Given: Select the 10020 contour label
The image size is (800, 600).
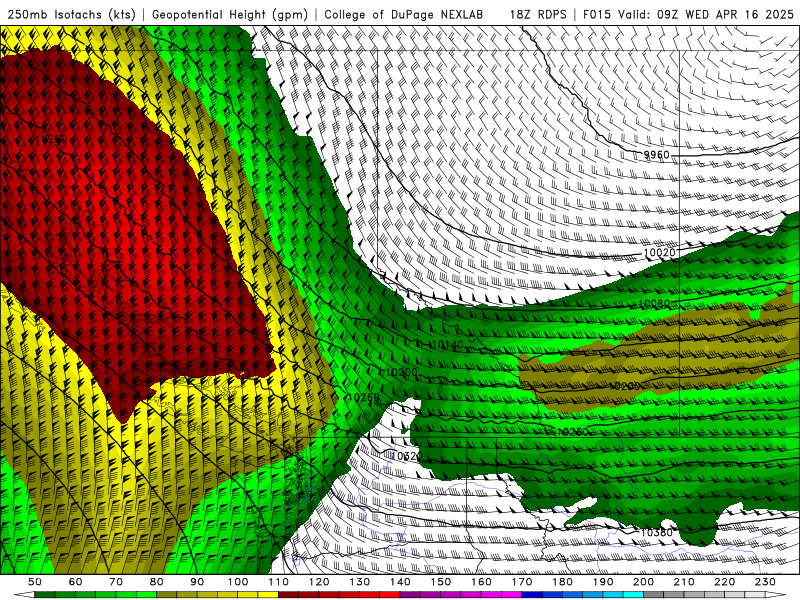Looking at the screenshot, I should pyautogui.click(x=659, y=253).
